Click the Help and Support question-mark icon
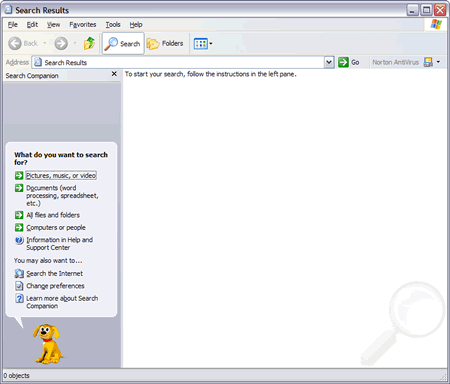This screenshot has width=450, height=384. click(x=19, y=240)
